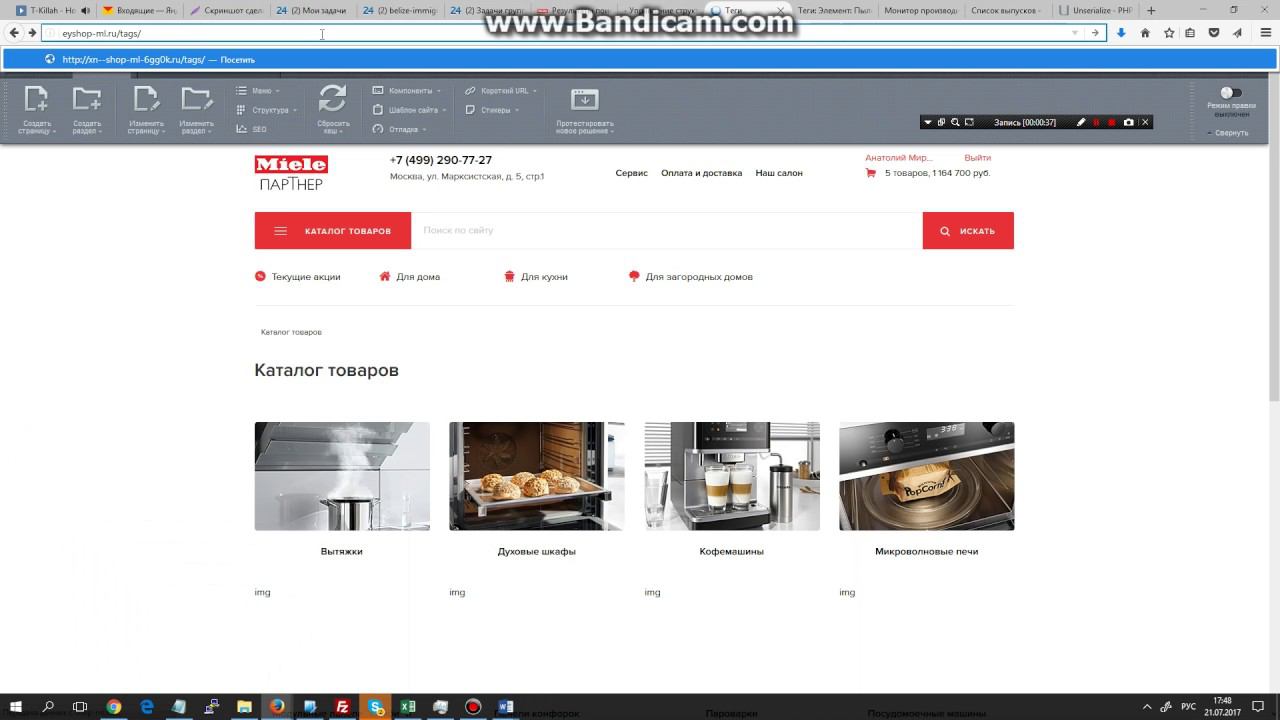This screenshot has width=1280, height=720.
Task: Click the Для загородных домов tree icon
Action: 634,276
